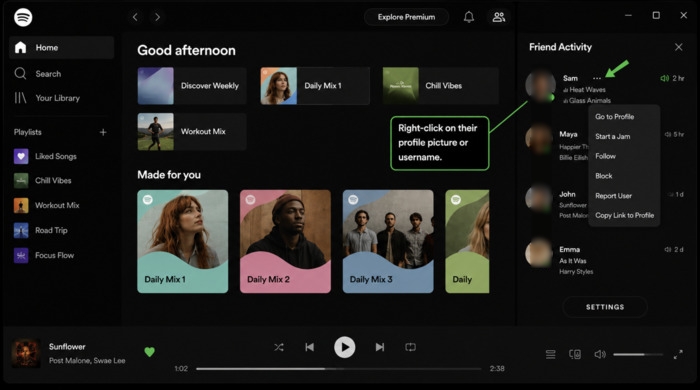Toggle liked heart for Sunflower
Image resolution: width=700 pixels, height=390 pixels.
tap(150, 352)
